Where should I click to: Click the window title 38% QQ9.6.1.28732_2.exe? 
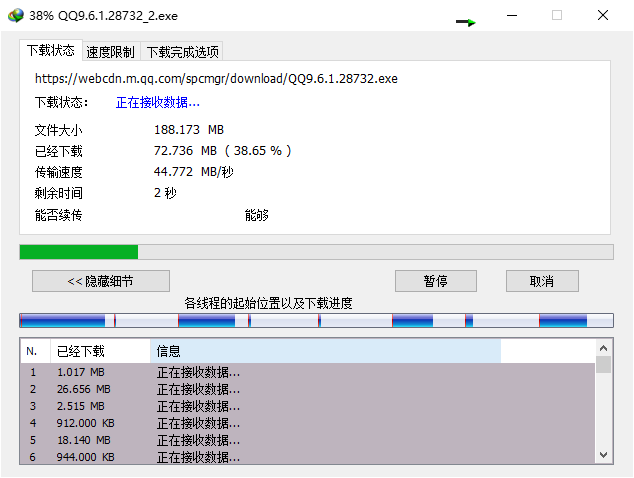(104, 16)
